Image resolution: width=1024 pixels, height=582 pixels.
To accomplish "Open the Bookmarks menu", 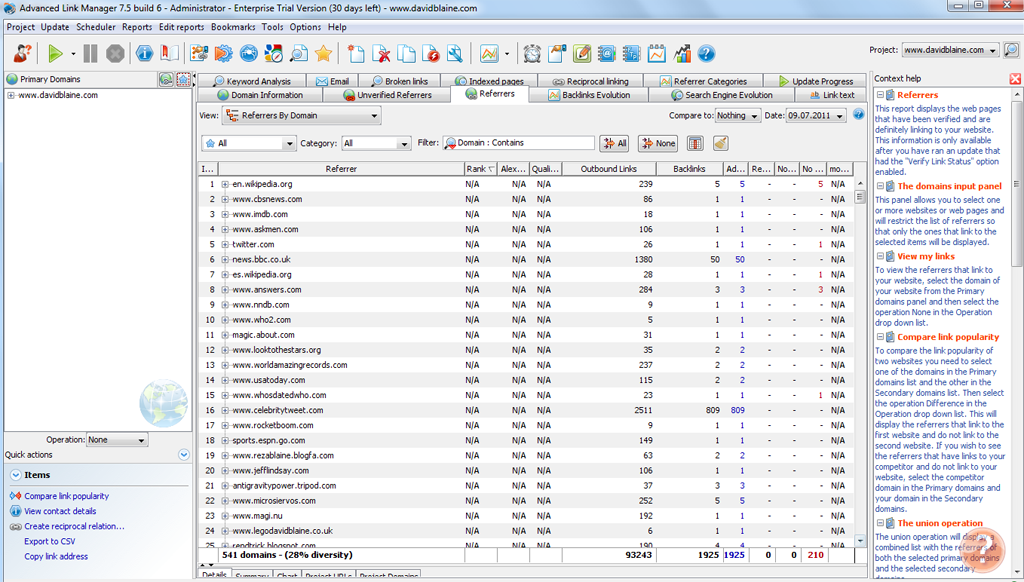I will pyautogui.click(x=233, y=27).
